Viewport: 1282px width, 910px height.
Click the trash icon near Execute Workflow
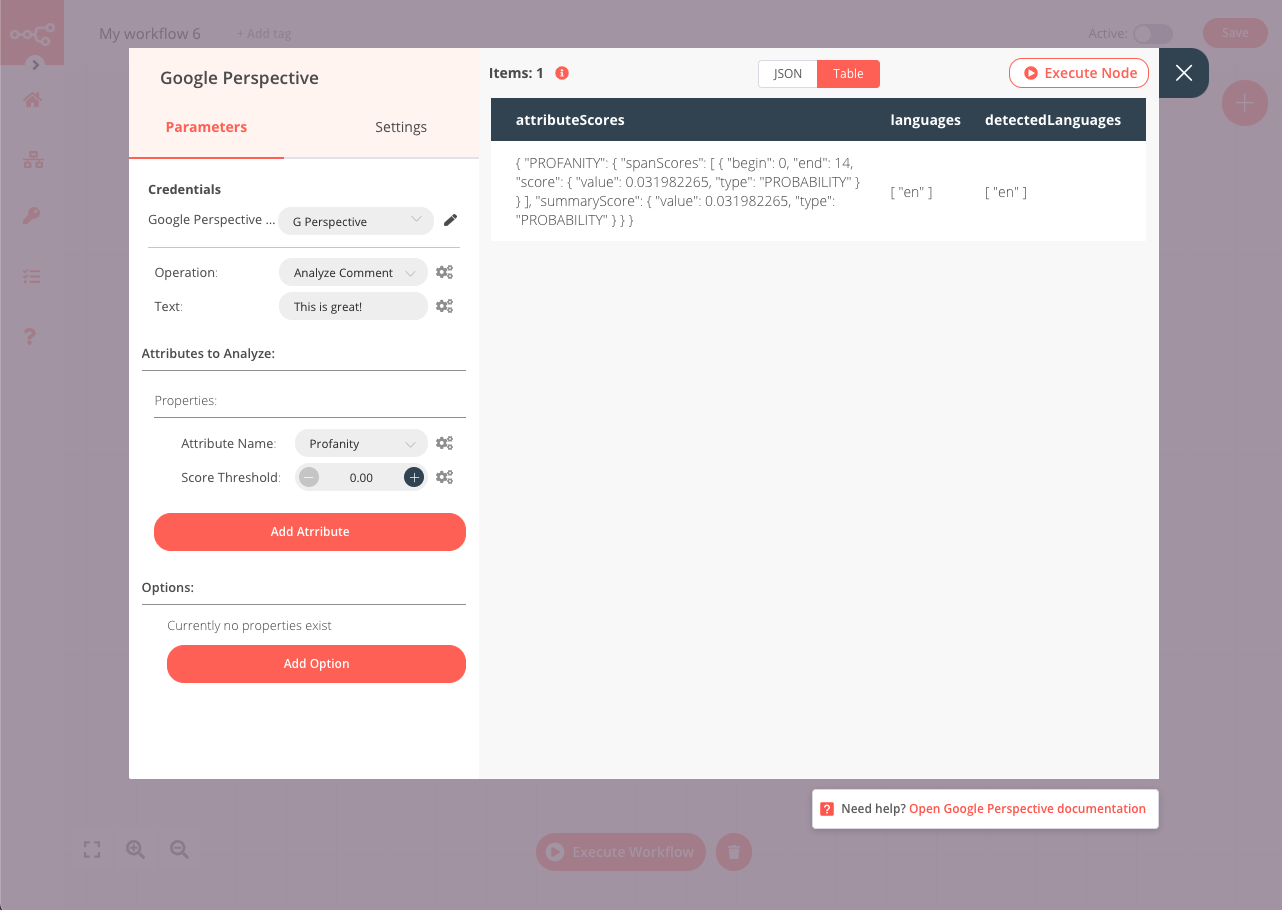[x=734, y=852]
